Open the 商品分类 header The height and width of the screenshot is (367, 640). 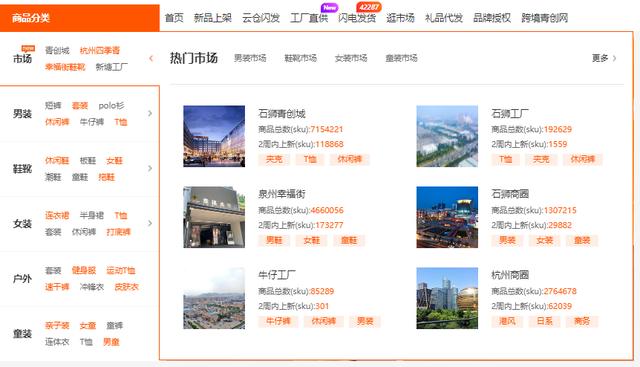80,18
